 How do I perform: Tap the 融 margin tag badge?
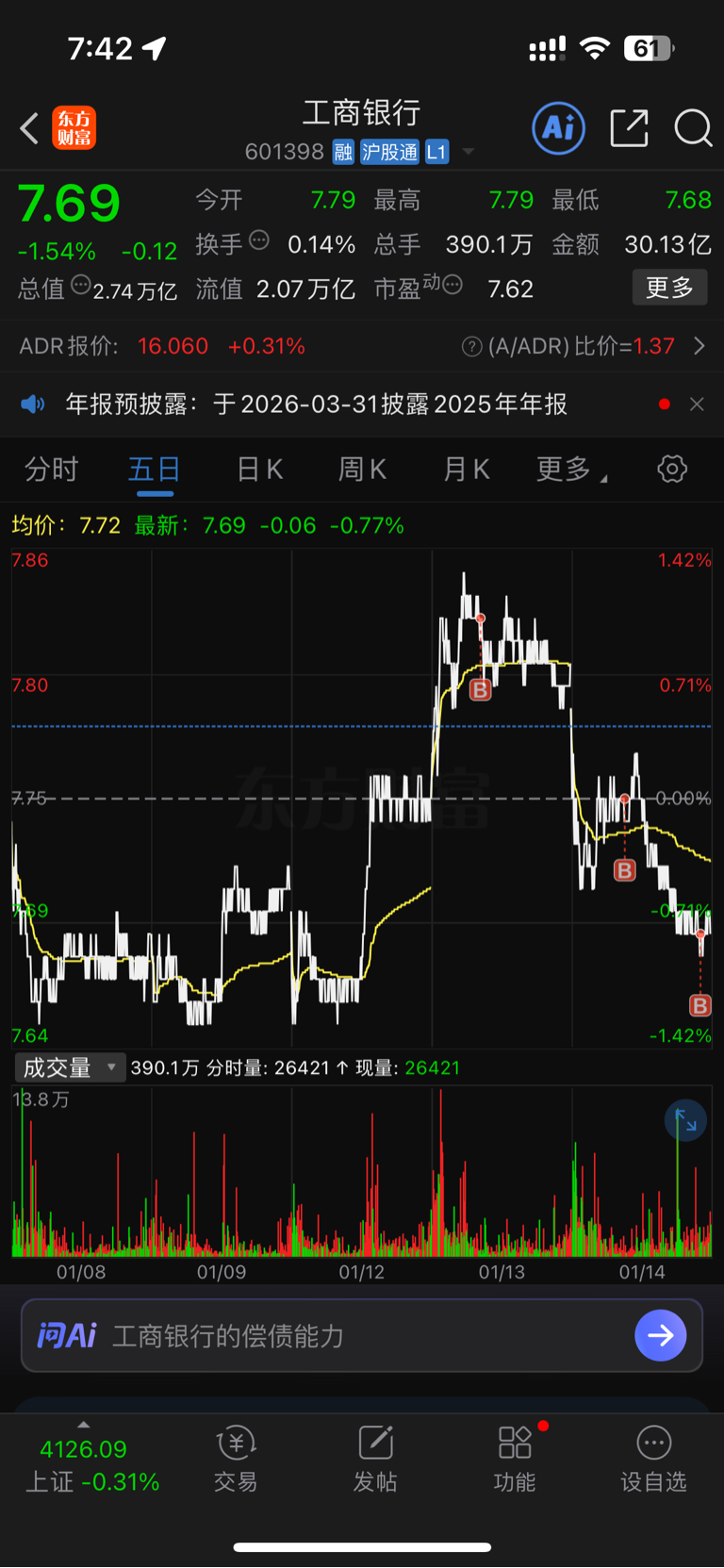tap(343, 152)
